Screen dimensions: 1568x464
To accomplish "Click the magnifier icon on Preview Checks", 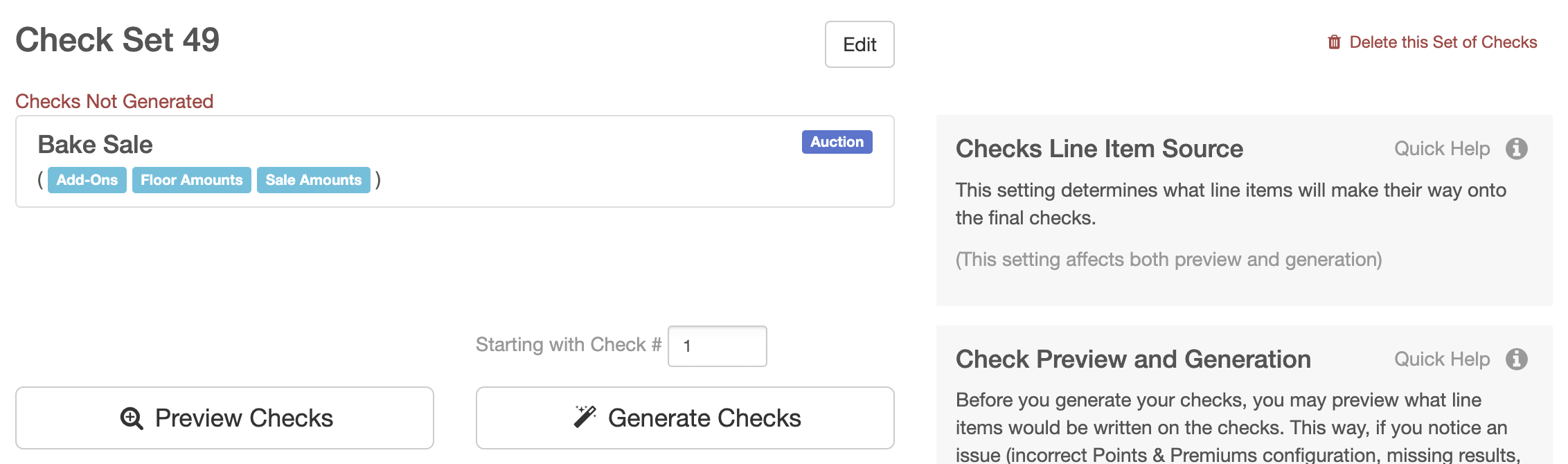I will coord(132,418).
